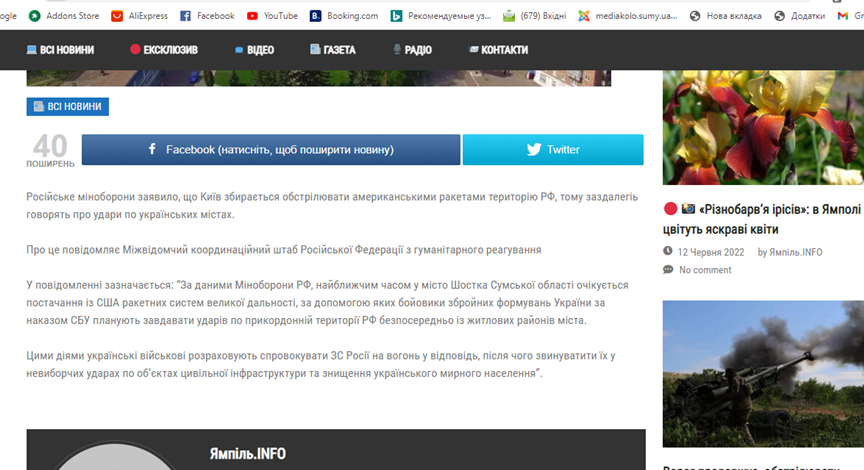Click the newspaper icon beside ГАЗЕТА
This screenshot has height=470, width=864.
315,49
